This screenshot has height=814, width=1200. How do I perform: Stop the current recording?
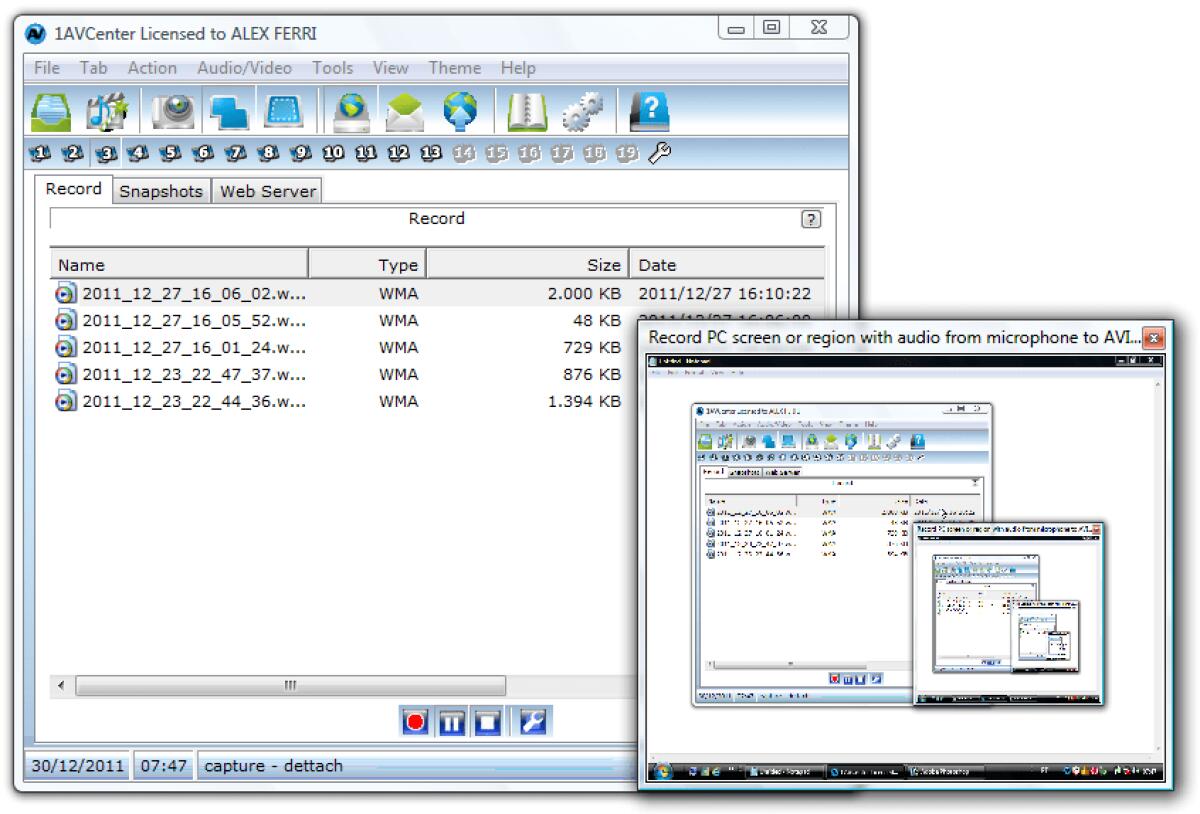tap(487, 721)
